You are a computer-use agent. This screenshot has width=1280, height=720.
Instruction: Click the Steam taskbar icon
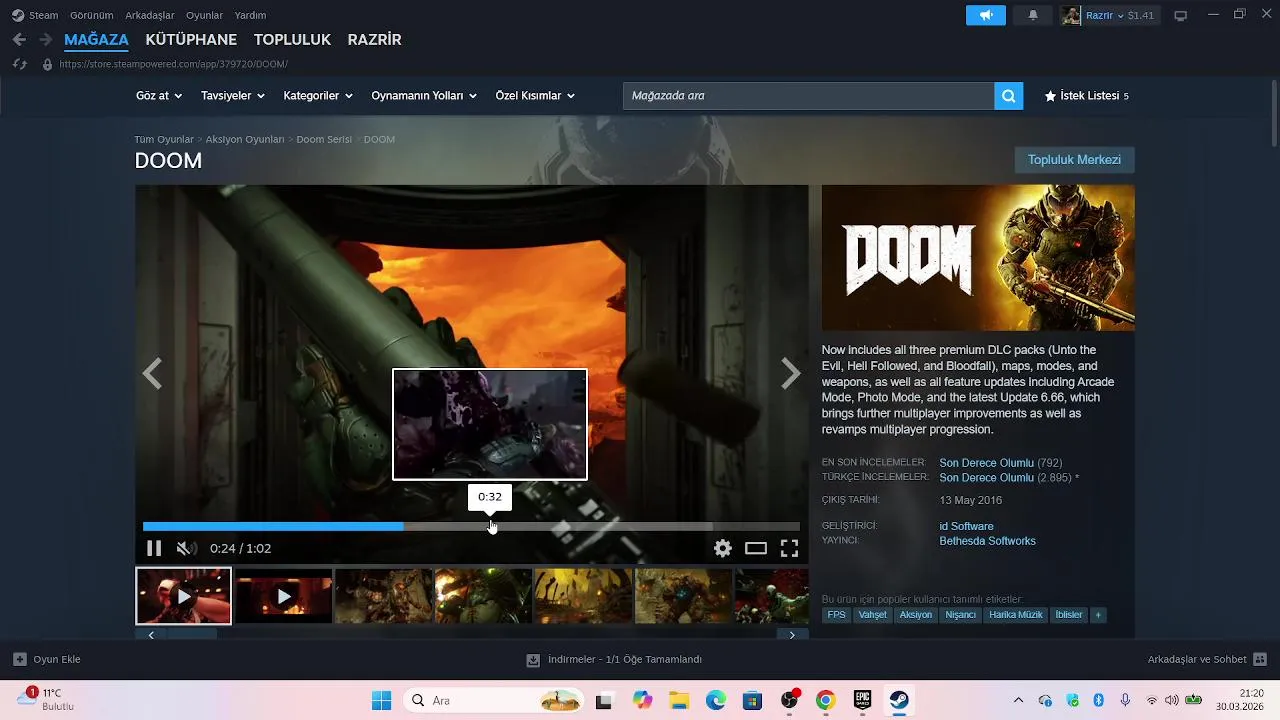[x=899, y=701]
